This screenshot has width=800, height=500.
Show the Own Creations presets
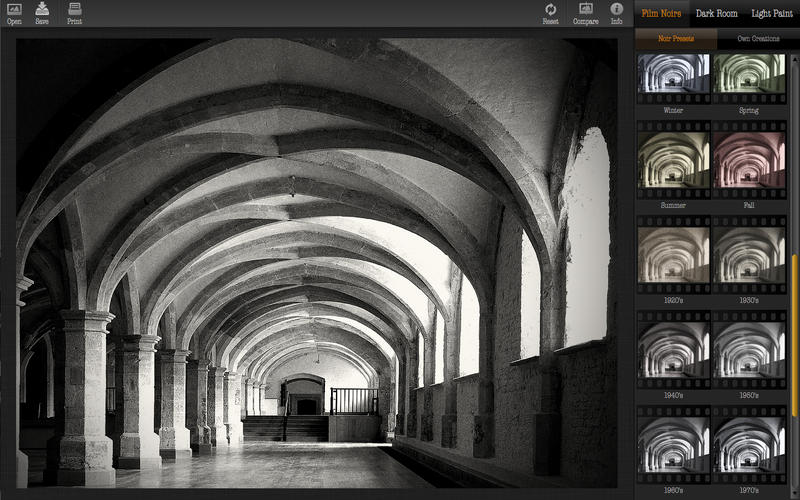pos(758,39)
